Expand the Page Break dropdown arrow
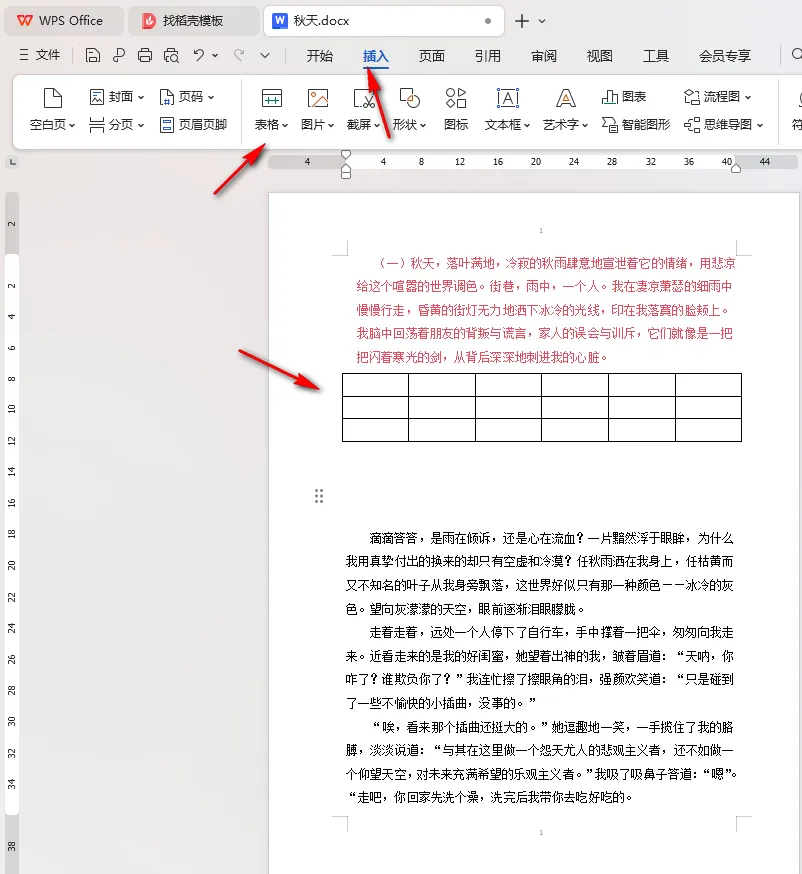Screen dimensions: 802x874 coord(141,125)
